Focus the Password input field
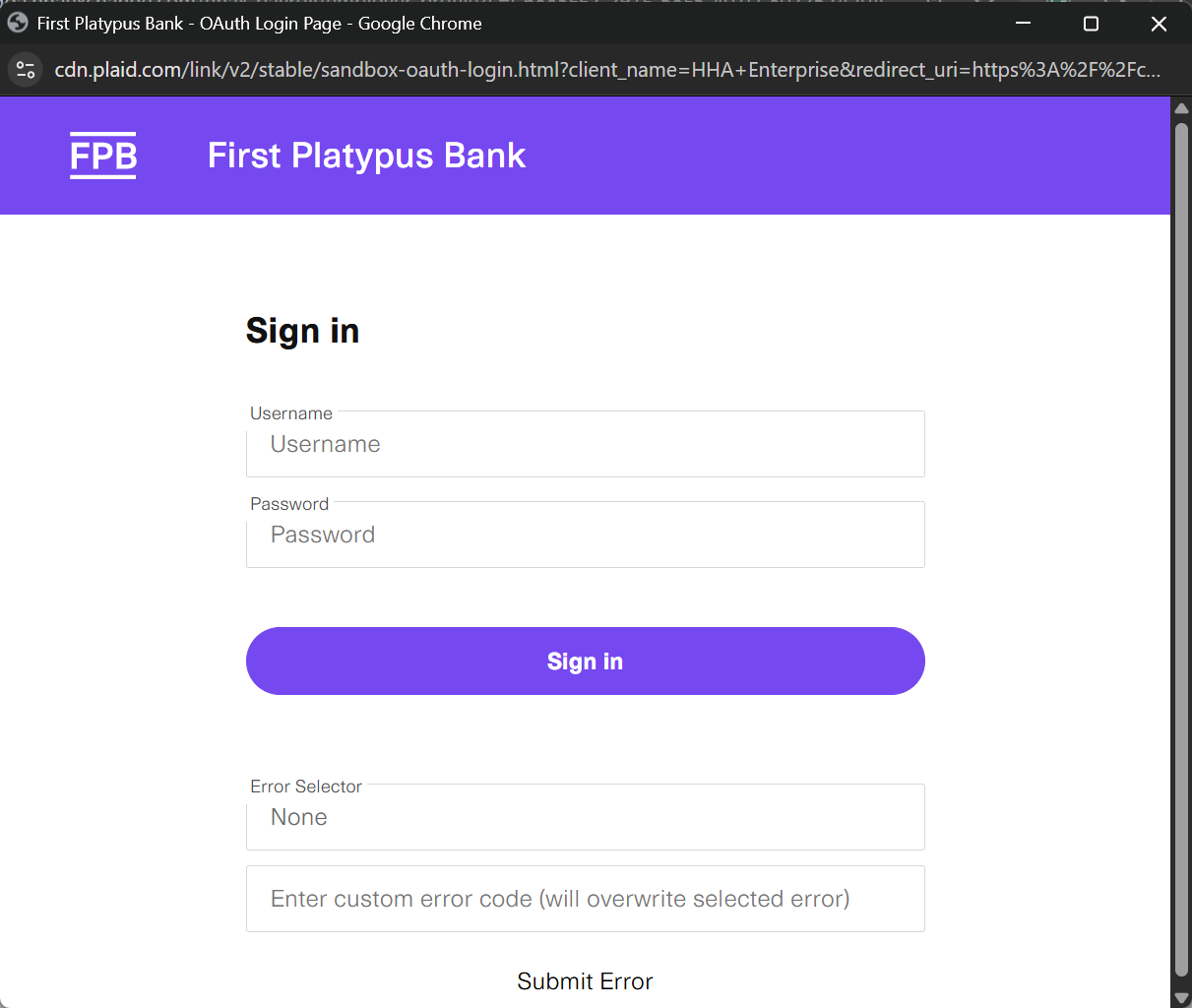The image size is (1192, 1008). (x=585, y=535)
